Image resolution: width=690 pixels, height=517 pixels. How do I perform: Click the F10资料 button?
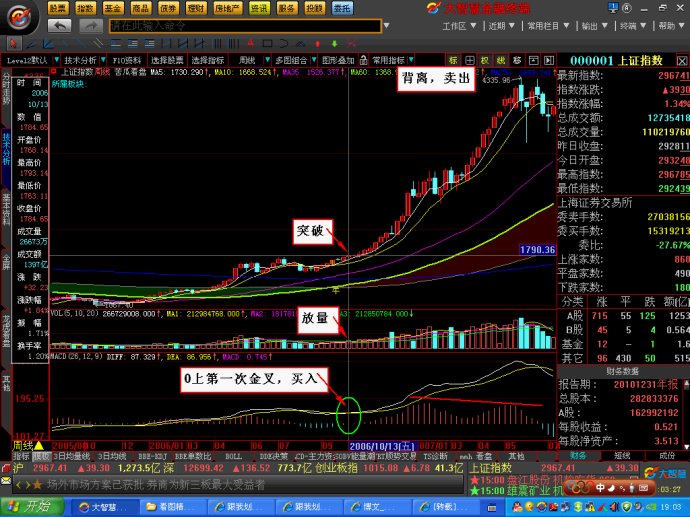[x=126, y=60]
